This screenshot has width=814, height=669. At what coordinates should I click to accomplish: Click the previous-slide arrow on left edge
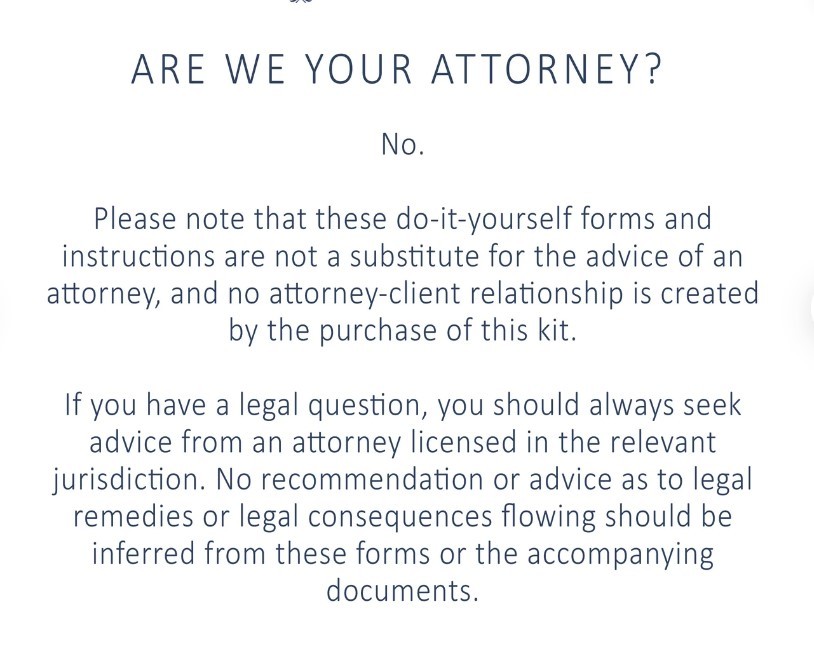(x=2, y=310)
